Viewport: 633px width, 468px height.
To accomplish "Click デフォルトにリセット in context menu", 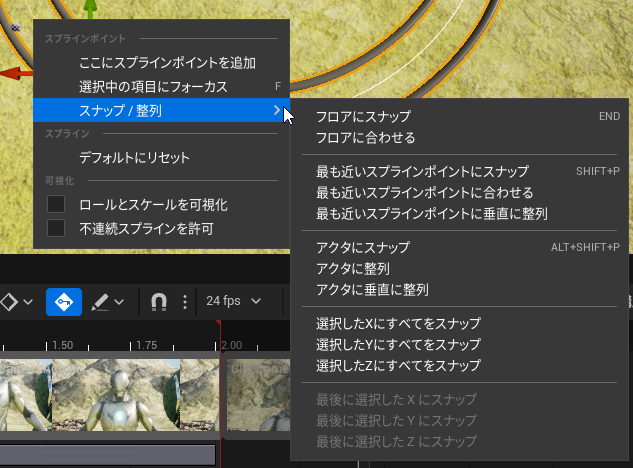I will [x=134, y=157].
